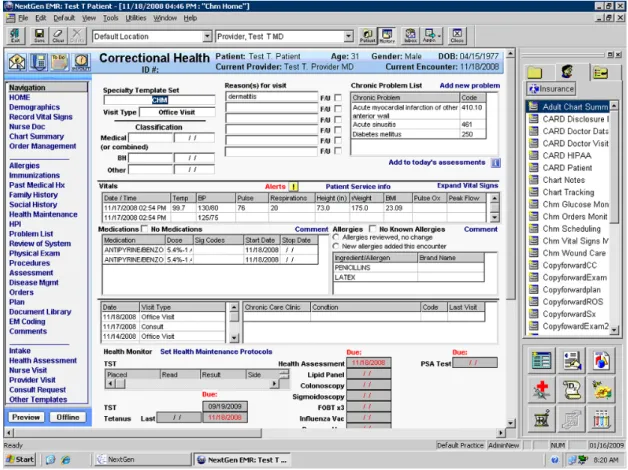Open the Appointments toolbar dropdown arrow

(x=440, y=36)
